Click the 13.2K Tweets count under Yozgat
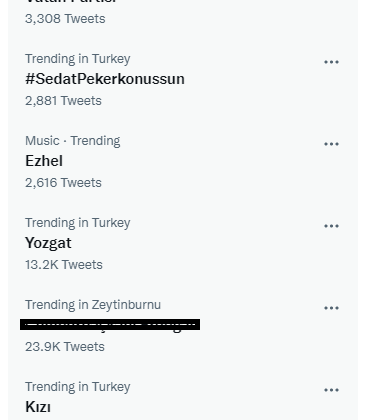The width and height of the screenshot is (370, 420). tap(64, 265)
